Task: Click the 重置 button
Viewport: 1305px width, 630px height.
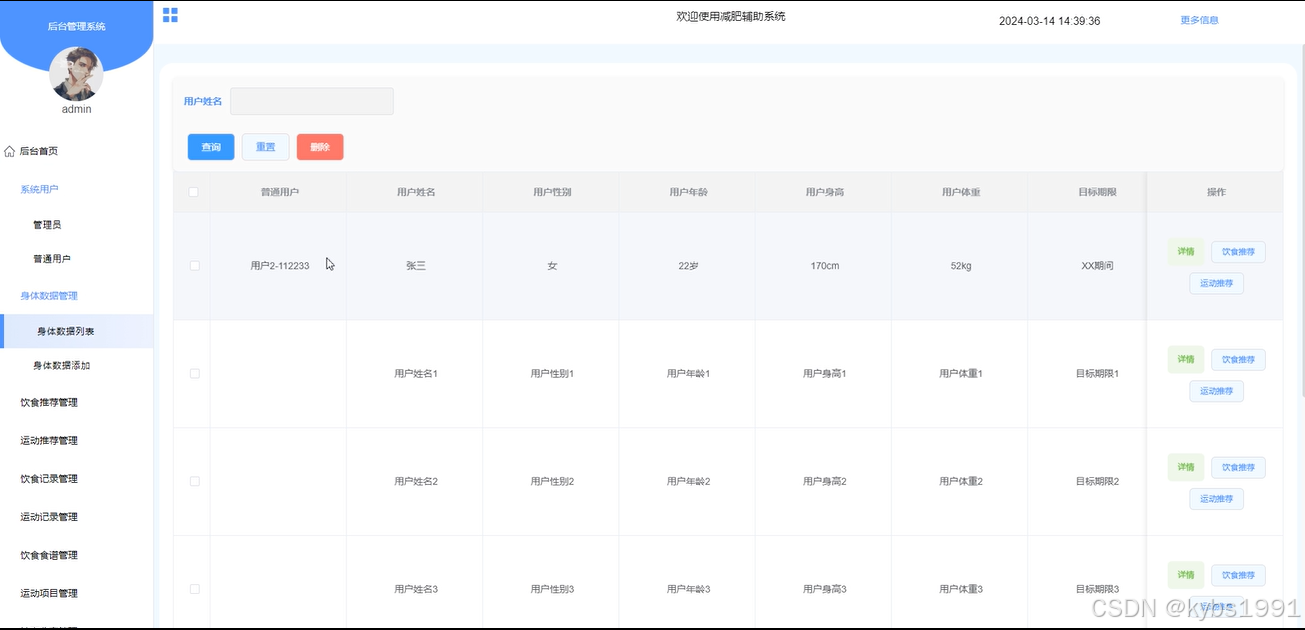Action: tap(265, 147)
